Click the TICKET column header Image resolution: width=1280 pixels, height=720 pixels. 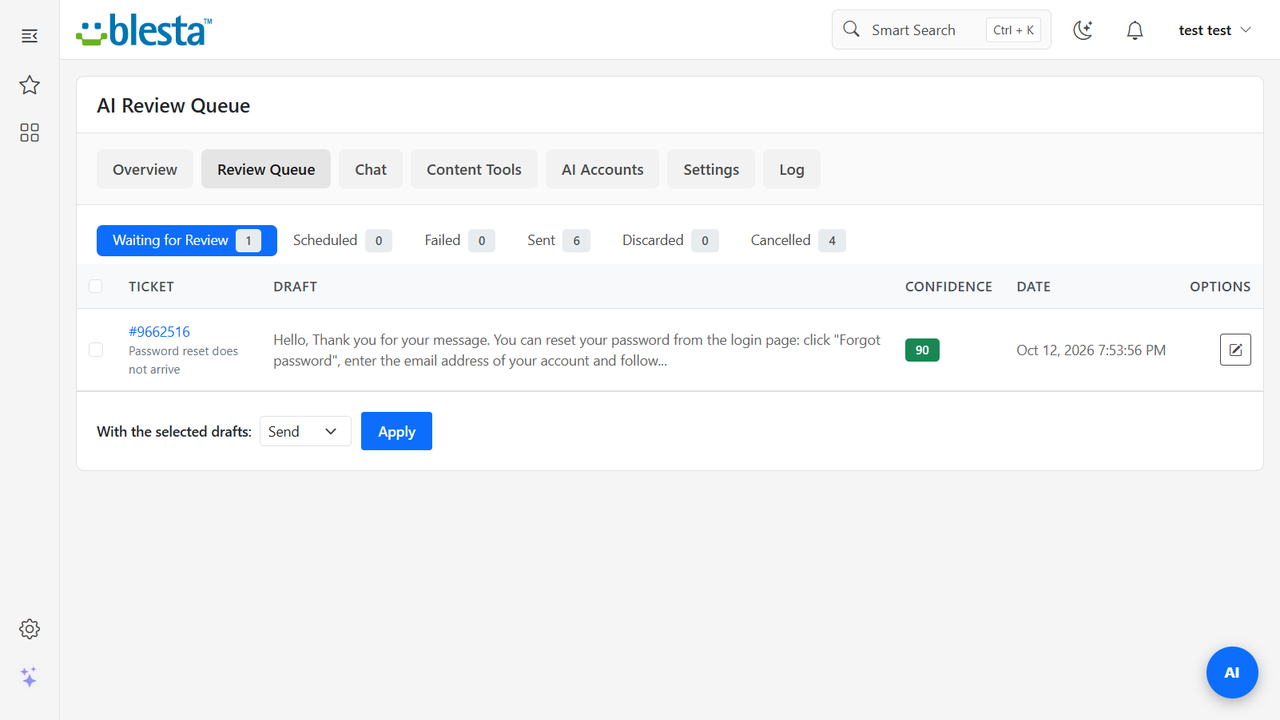click(151, 286)
